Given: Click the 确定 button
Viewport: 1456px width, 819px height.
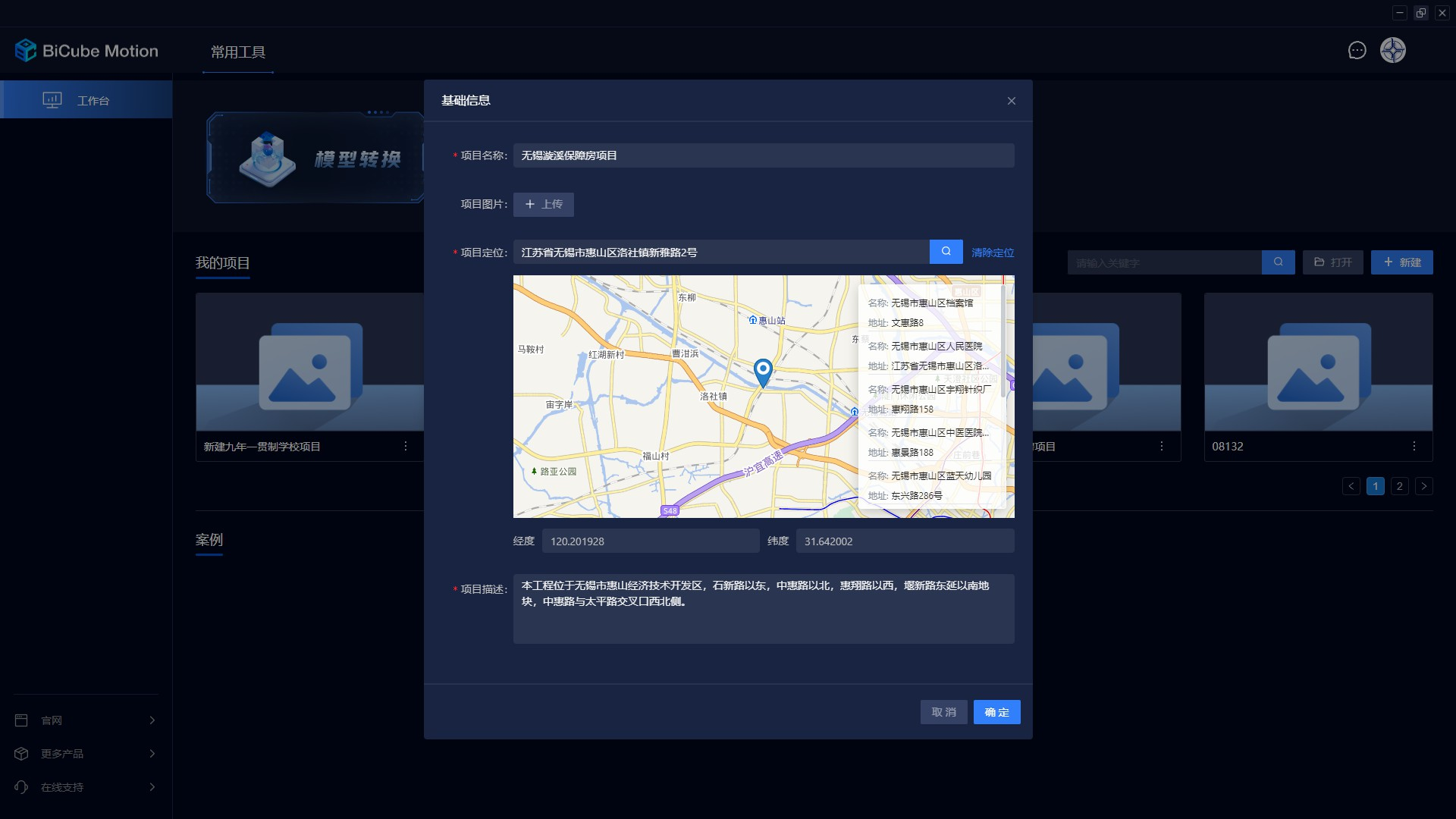Looking at the screenshot, I should pyautogui.click(x=996, y=712).
